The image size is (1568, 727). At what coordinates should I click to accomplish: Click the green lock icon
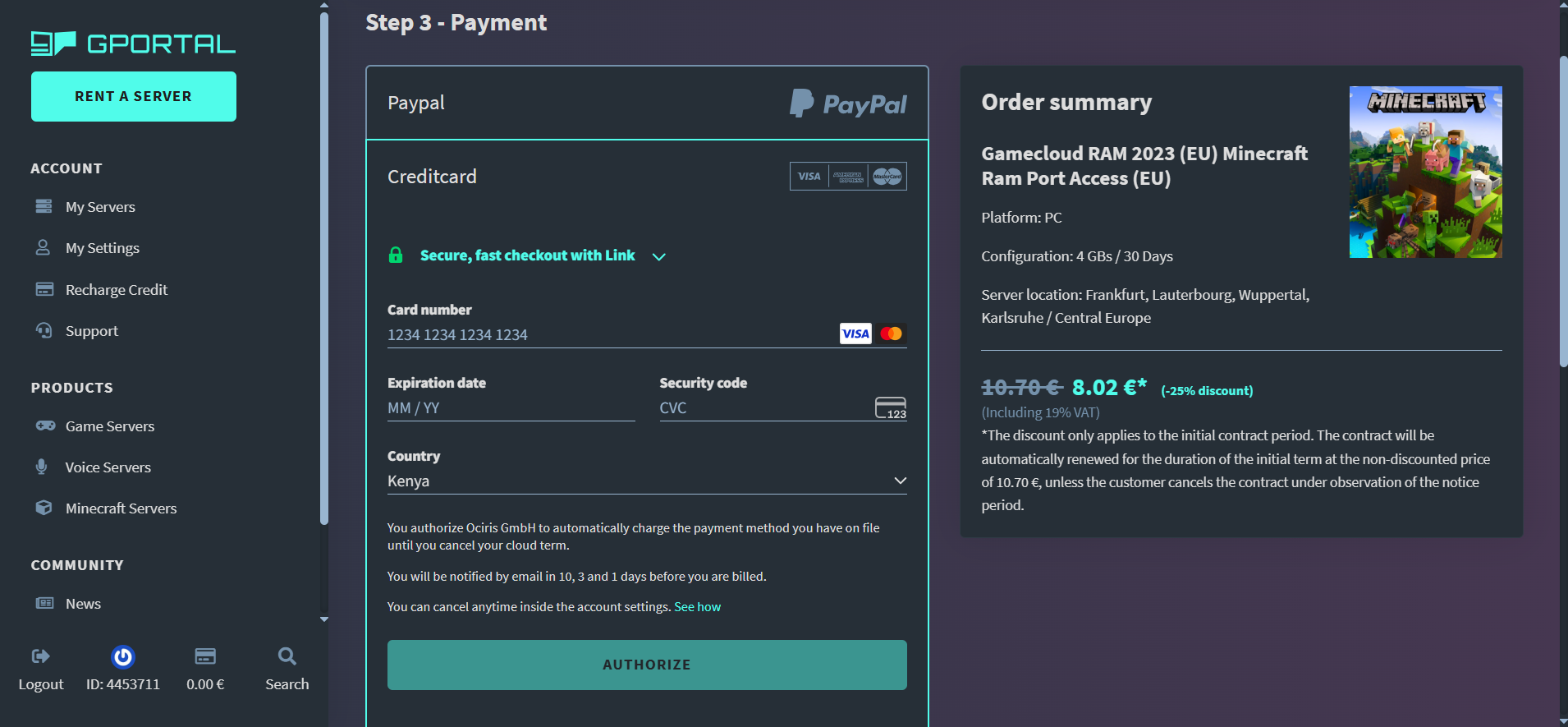(396, 255)
